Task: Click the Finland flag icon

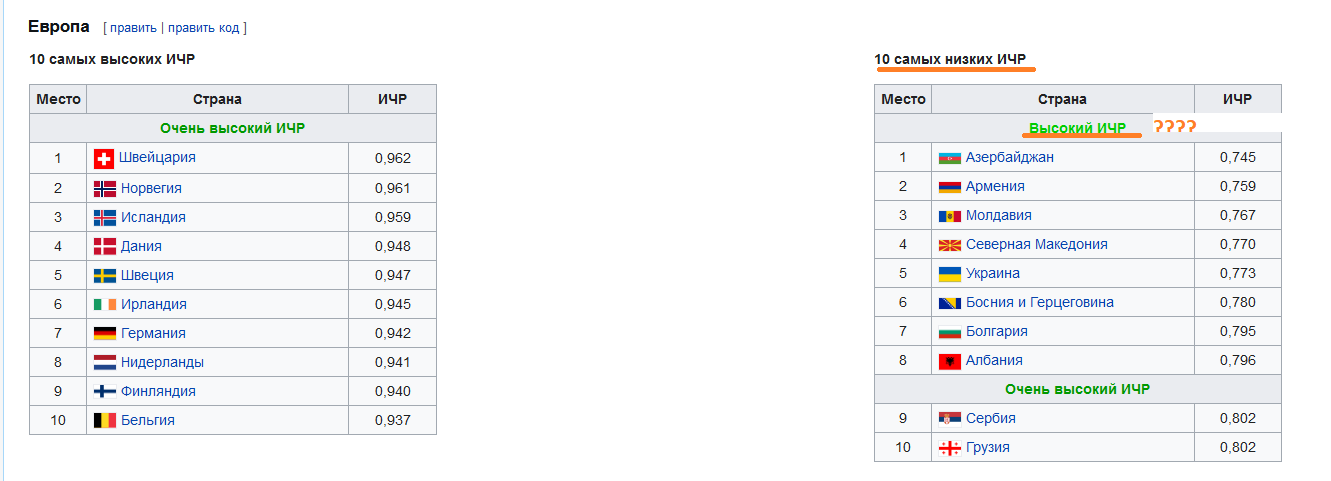Action: click(x=104, y=391)
